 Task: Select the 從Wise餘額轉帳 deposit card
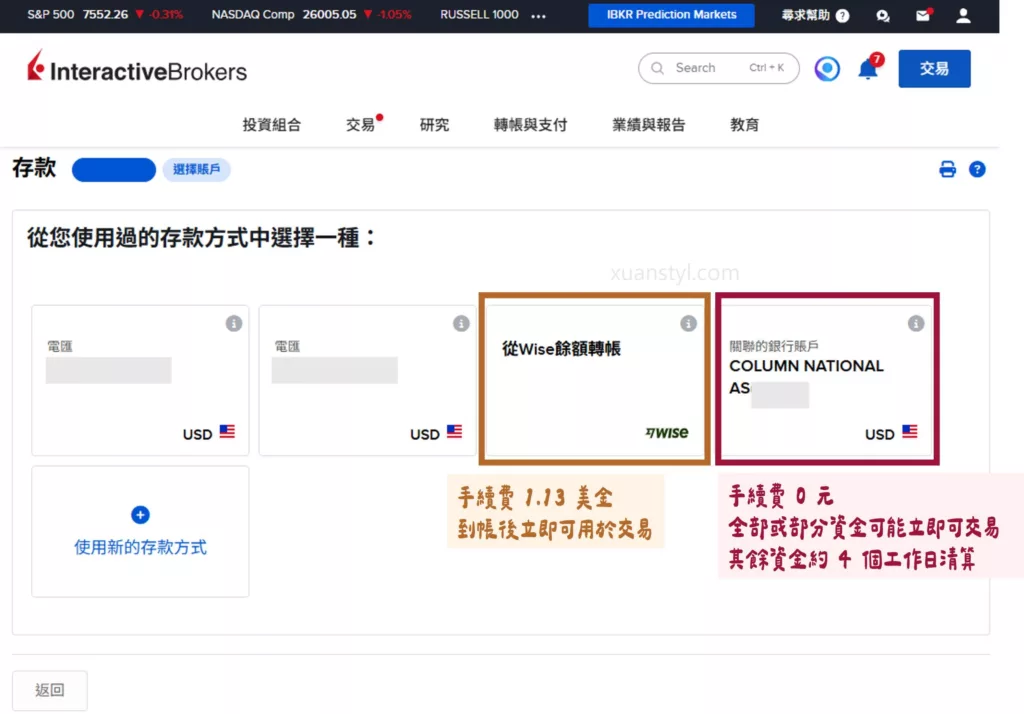pyautogui.click(x=594, y=379)
